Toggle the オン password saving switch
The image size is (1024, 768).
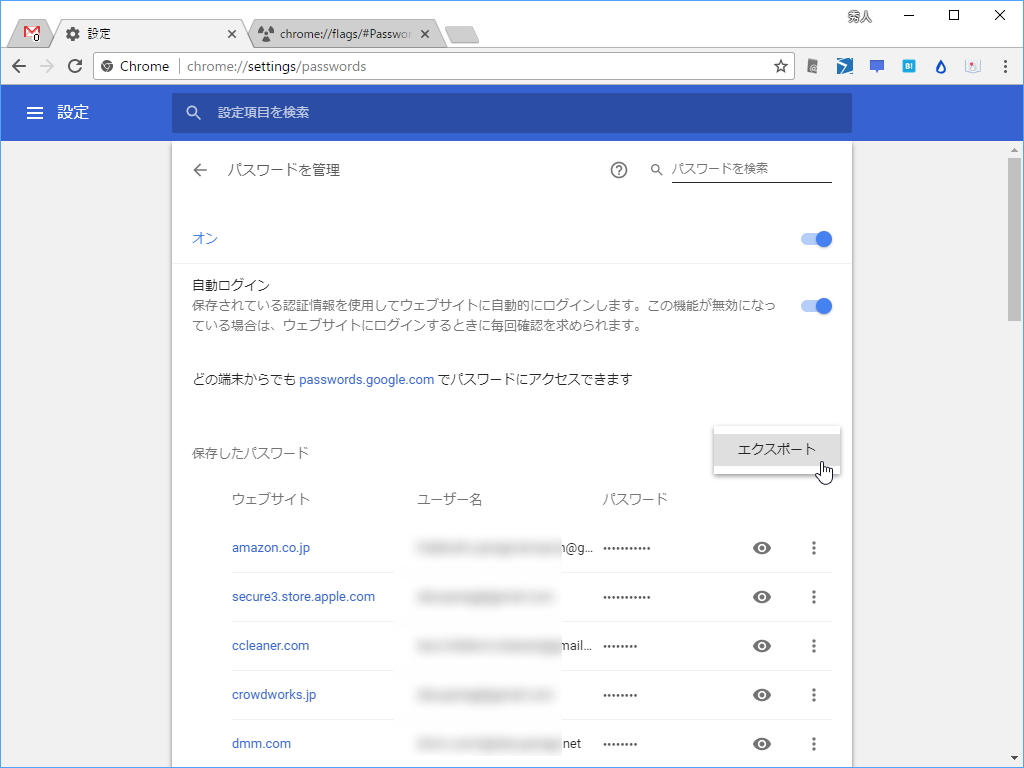tap(816, 239)
